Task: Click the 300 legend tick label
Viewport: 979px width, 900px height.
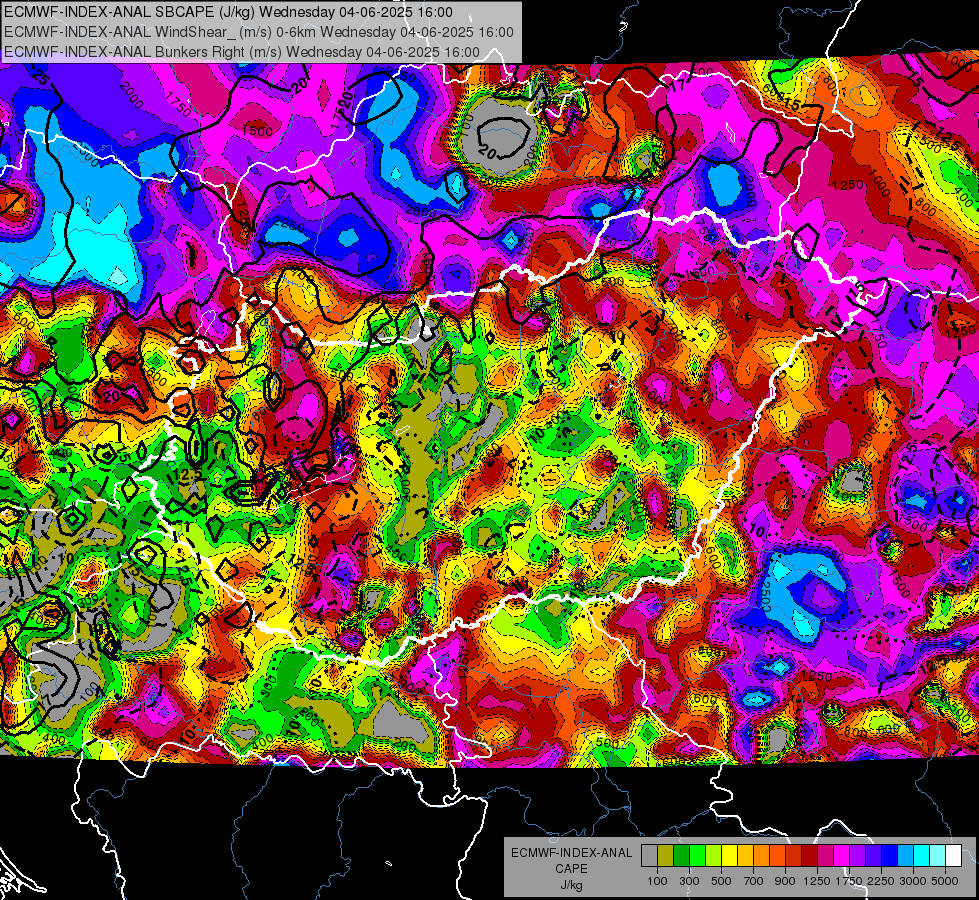Action: pyautogui.click(x=689, y=881)
